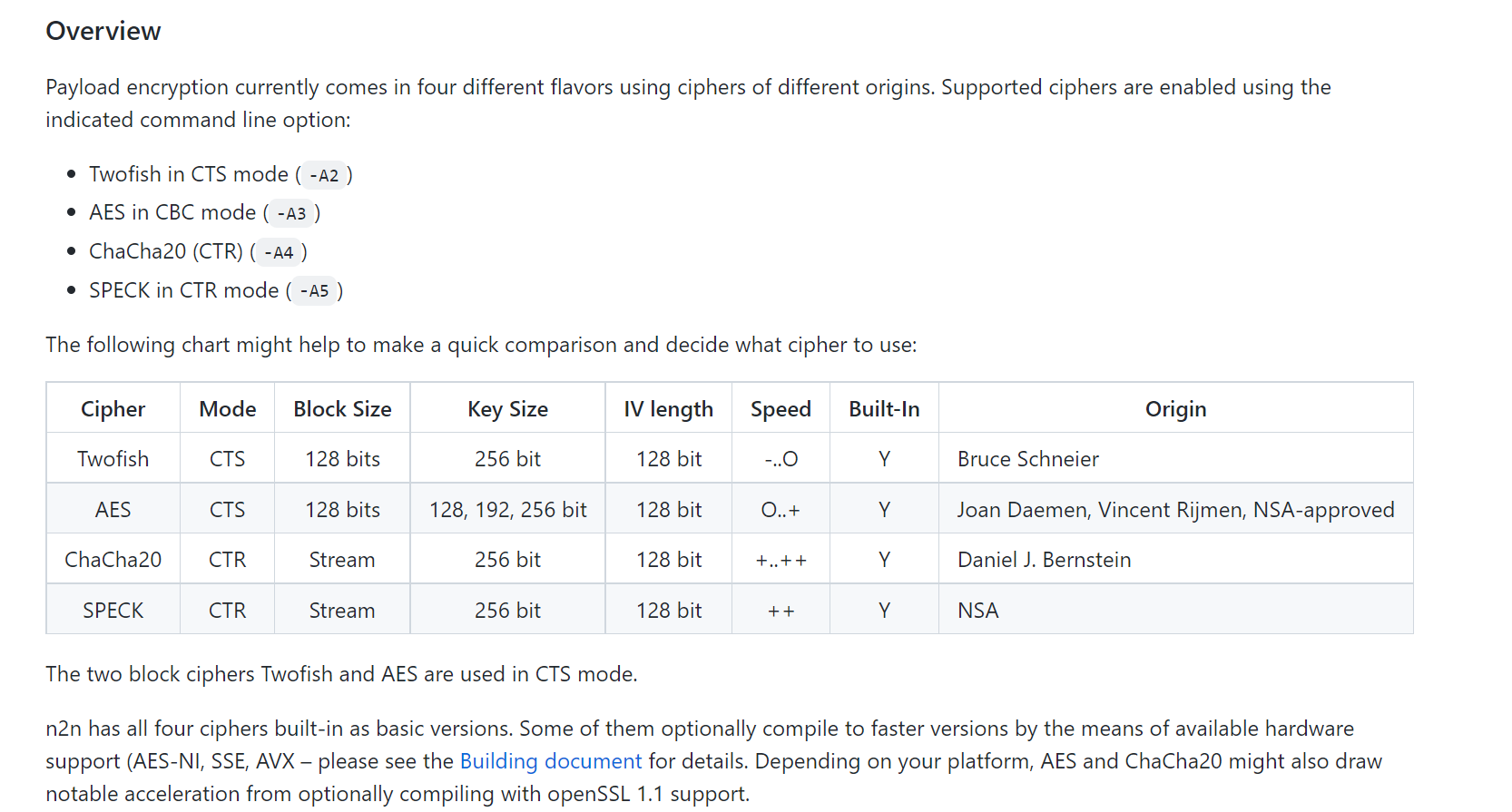The height and width of the screenshot is (812, 1512).
Task: Click the Key Size column header
Action: click(x=507, y=409)
